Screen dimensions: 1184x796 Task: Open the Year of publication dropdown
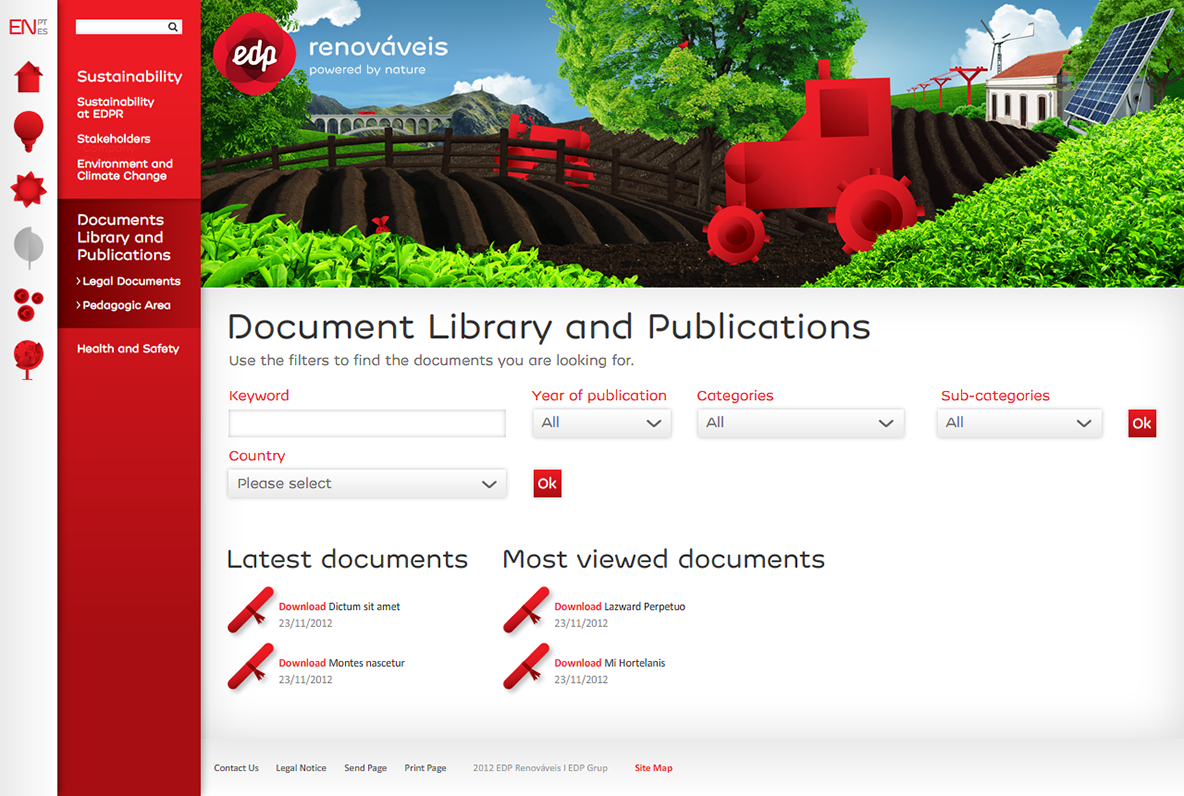click(602, 423)
